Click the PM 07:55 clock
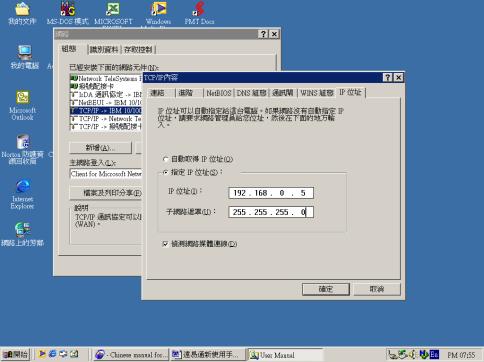 [461, 355]
